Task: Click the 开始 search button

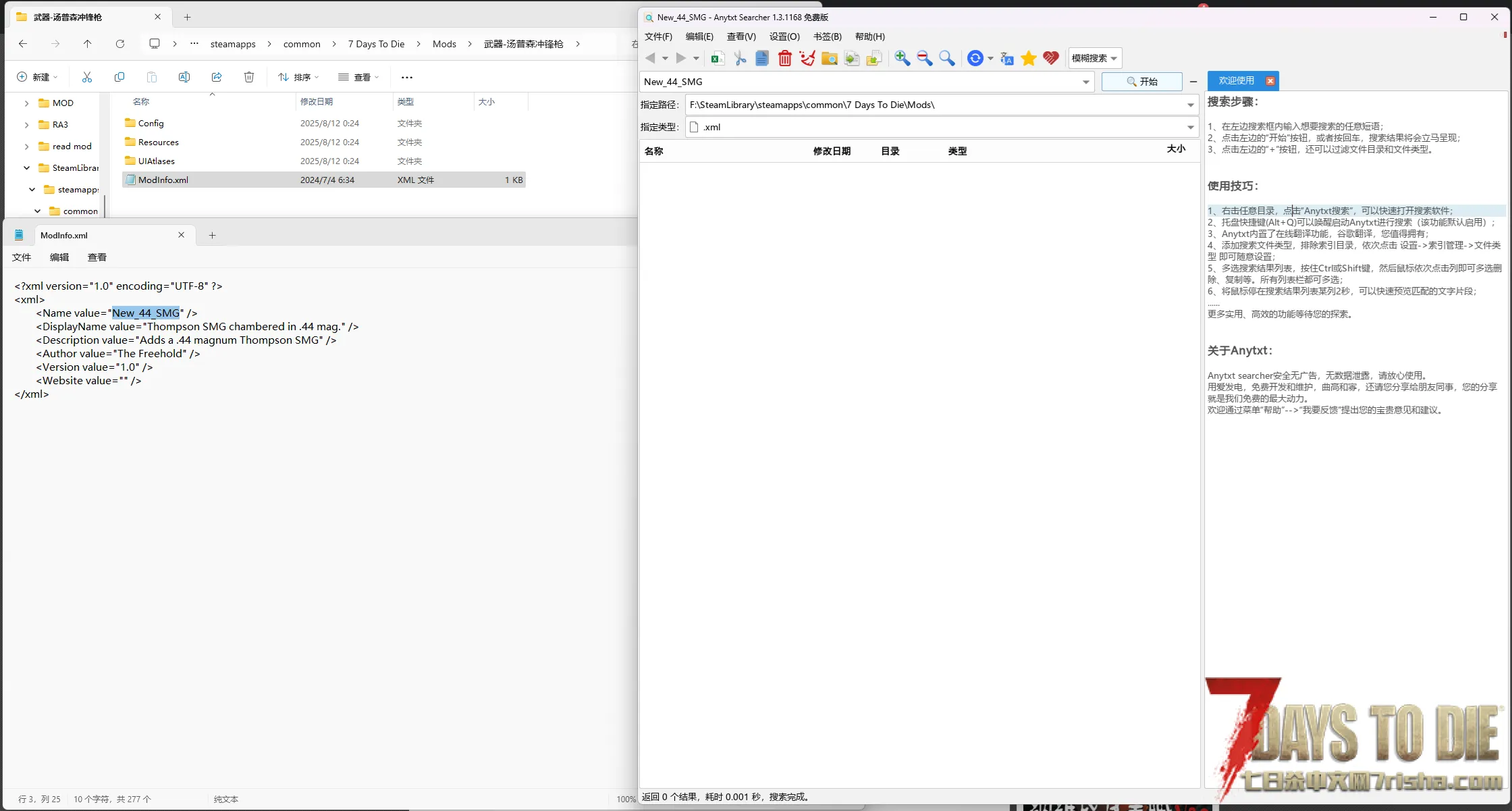Action: (1141, 82)
